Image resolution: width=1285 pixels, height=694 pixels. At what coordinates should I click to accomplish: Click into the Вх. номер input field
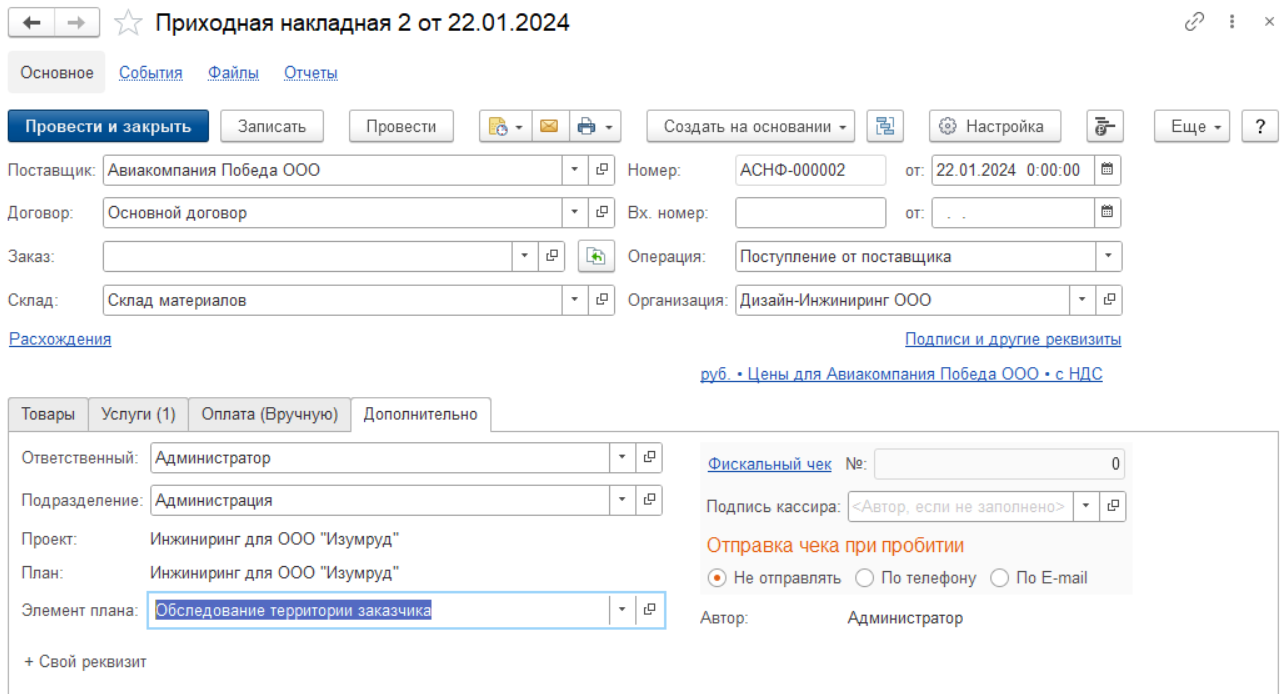click(810, 213)
